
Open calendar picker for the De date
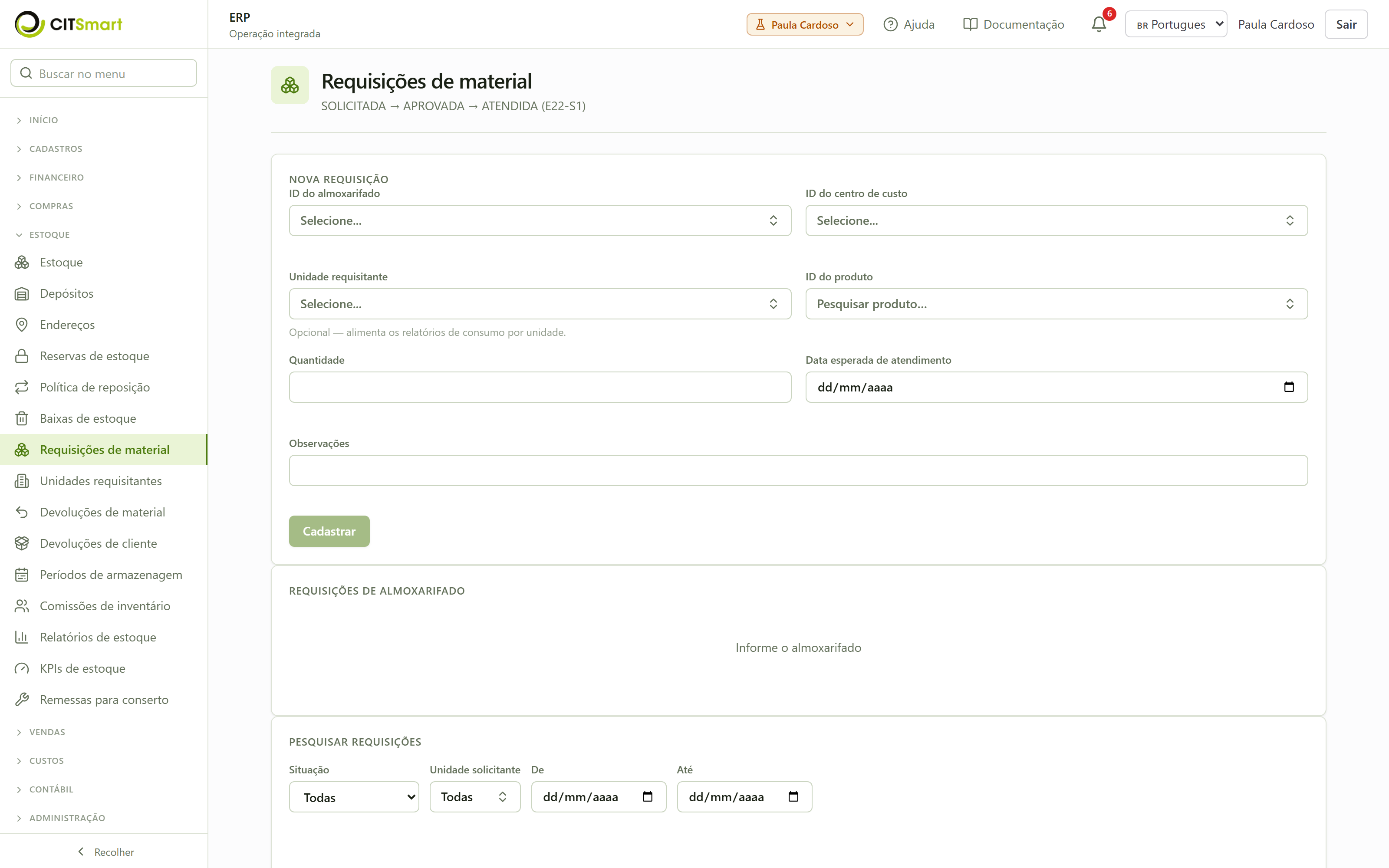pyautogui.click(x=648, y=797)
